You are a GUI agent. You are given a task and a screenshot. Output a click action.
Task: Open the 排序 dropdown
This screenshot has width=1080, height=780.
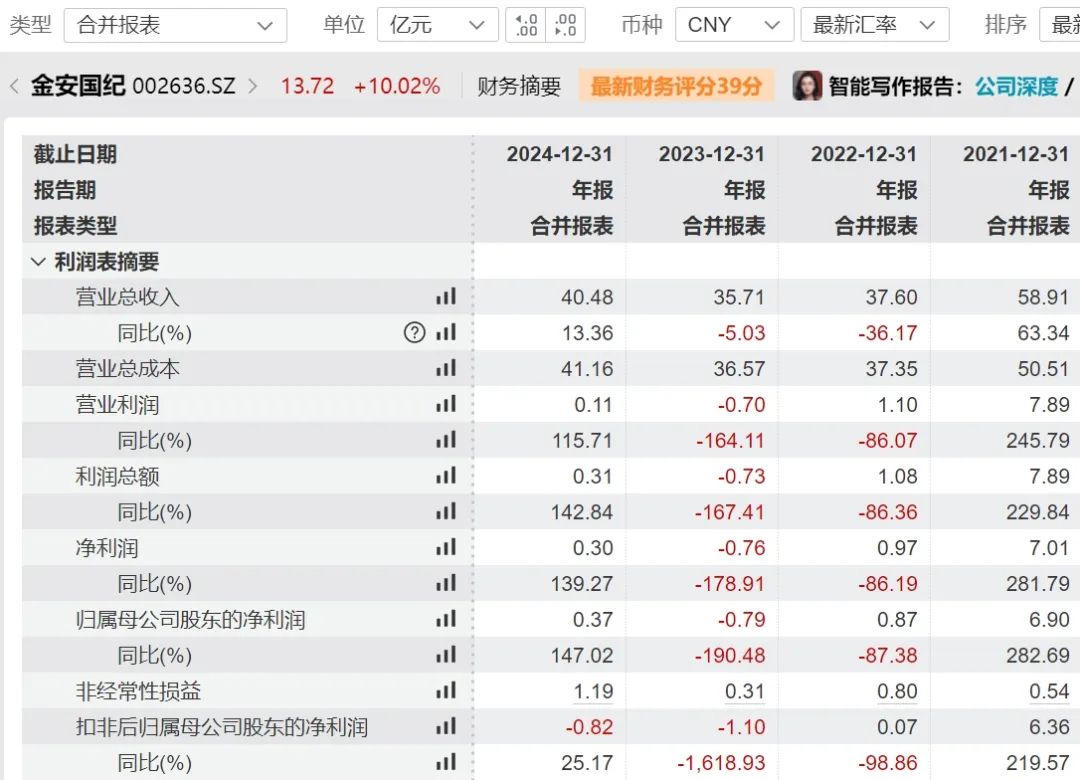[1060, 25]
